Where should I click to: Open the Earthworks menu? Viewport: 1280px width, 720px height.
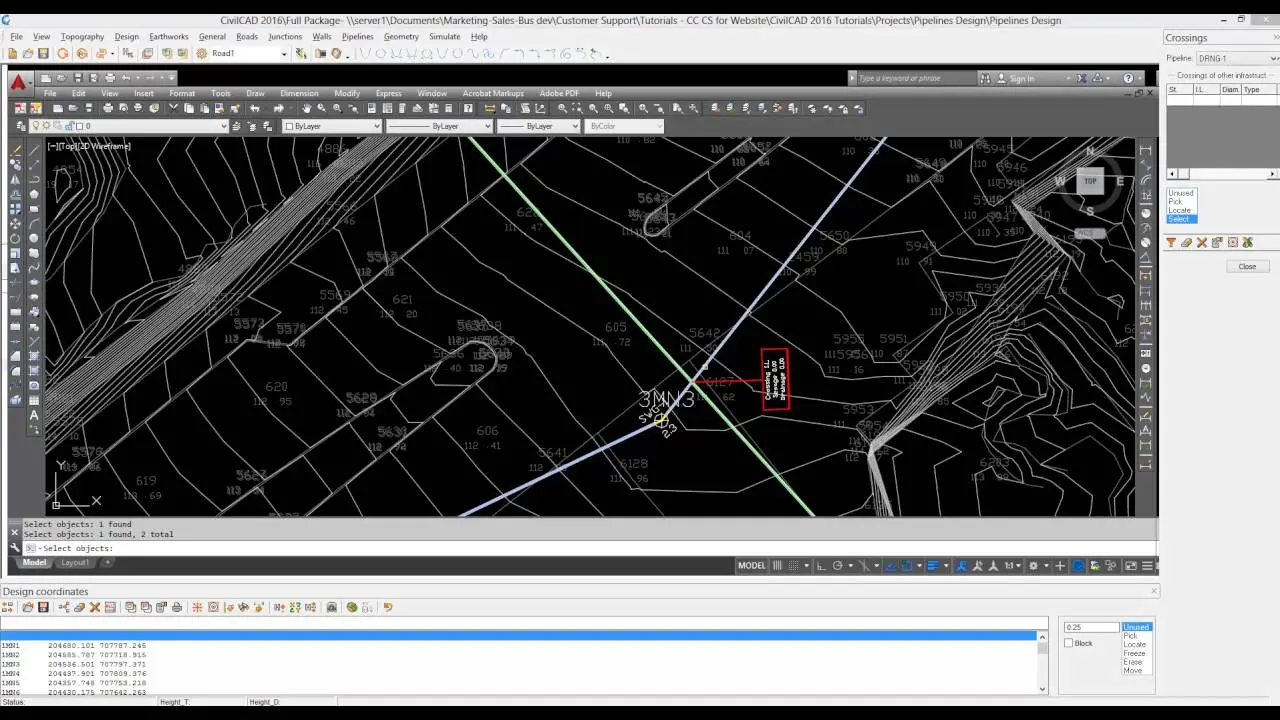coord(168,37)
